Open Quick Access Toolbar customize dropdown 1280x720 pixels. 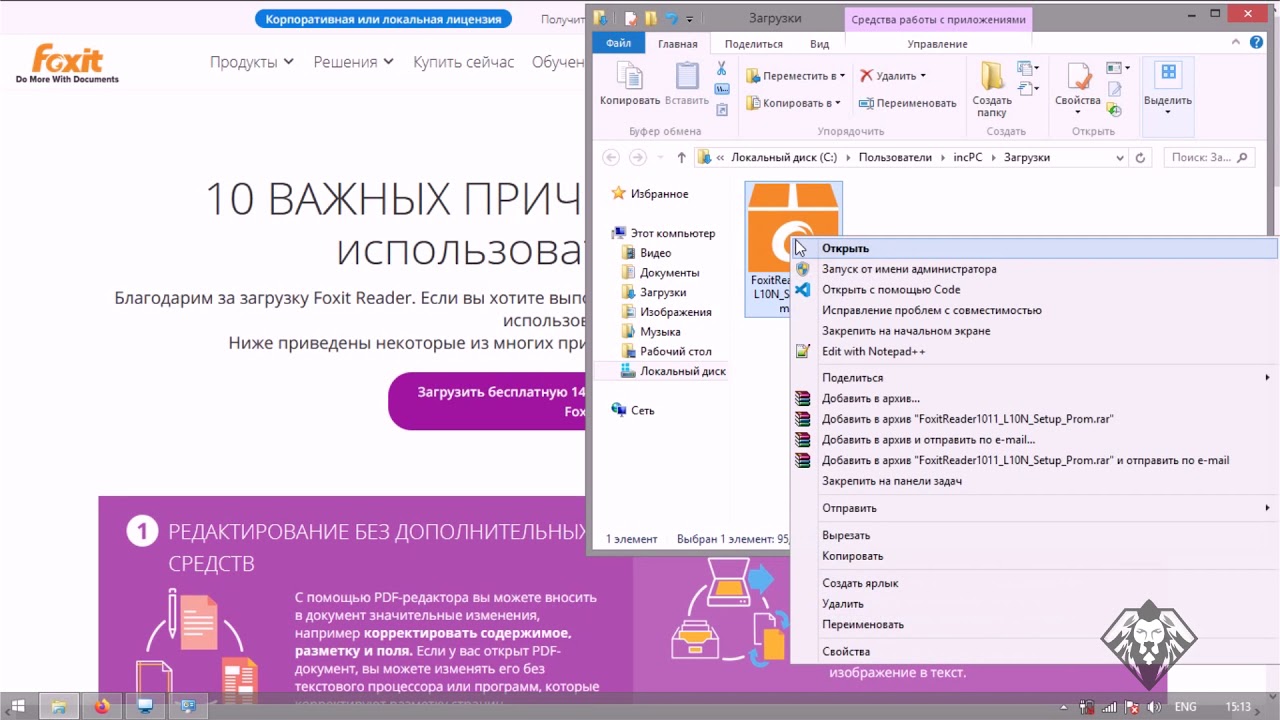tap(690, 19)
